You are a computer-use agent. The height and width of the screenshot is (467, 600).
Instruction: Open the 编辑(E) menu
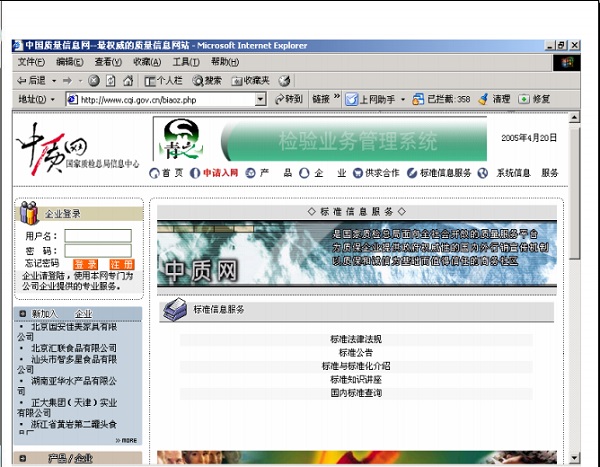pyautogui.click(x=70, y=62)
